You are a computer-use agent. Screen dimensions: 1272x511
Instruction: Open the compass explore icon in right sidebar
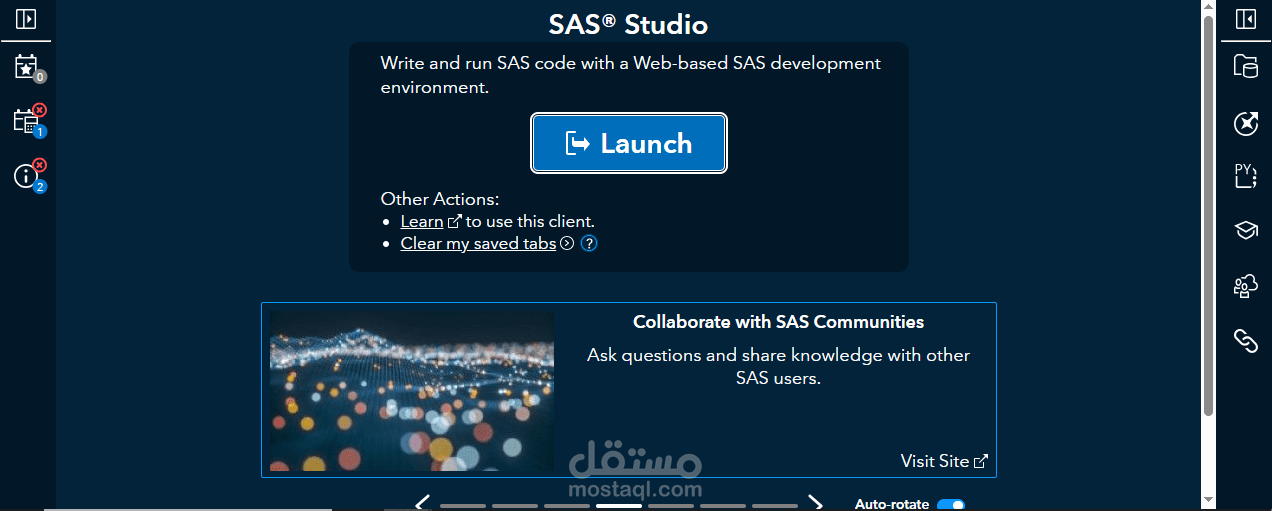click(x=1245, y=123)
